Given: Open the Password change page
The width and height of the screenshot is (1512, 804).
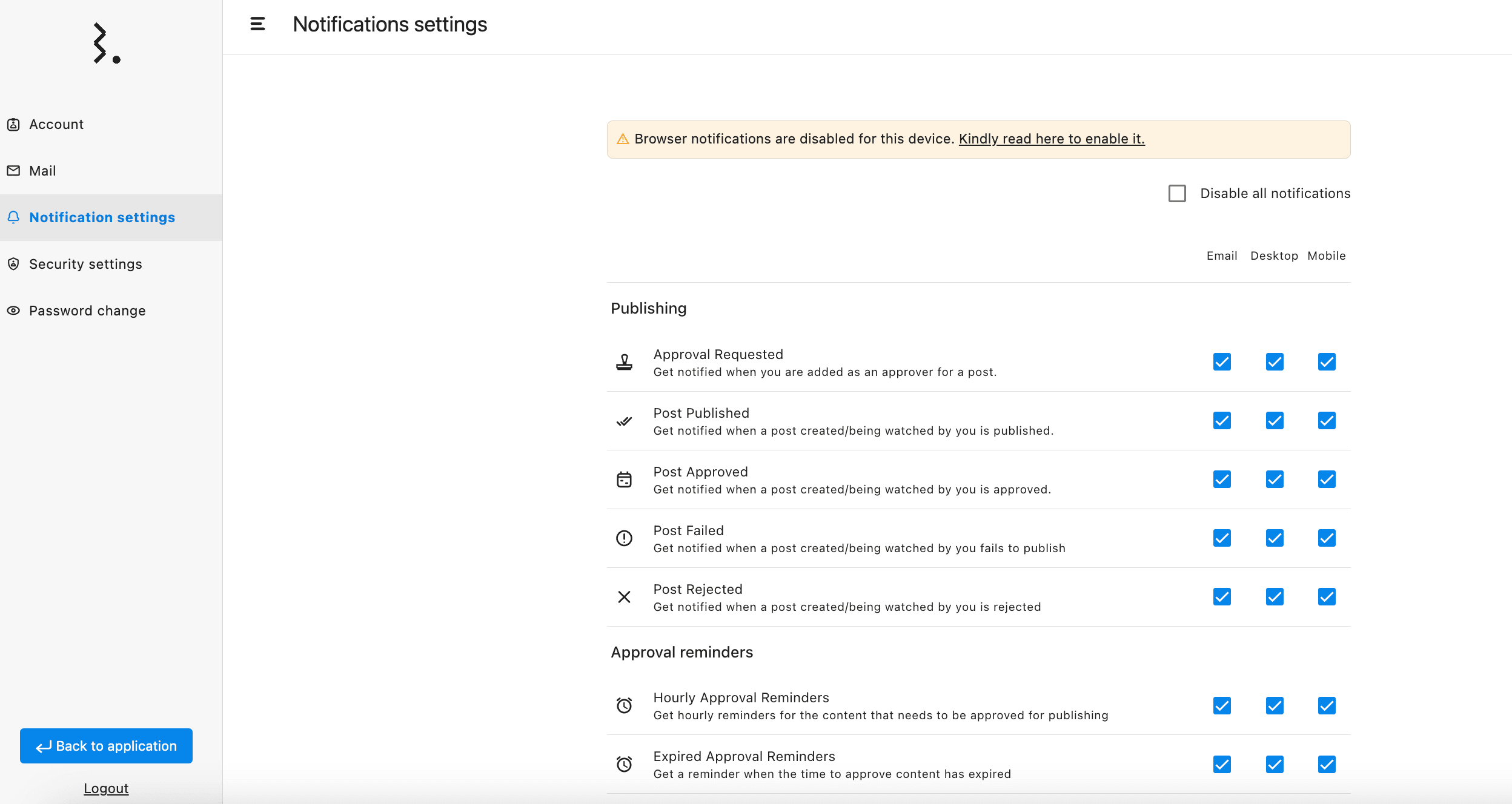Looking at the screenshot, I should pos(87,311).
